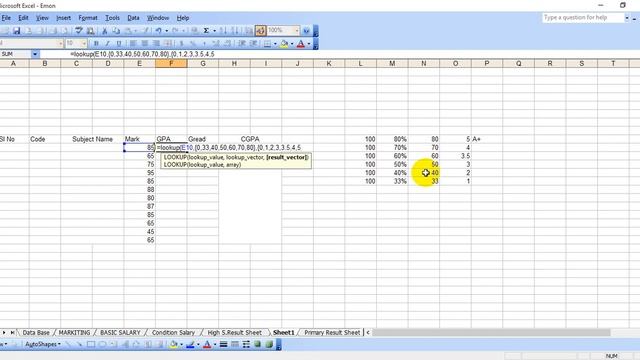Open the Font Size dropdown
The height and width of the screenshot is (360, 640).
pos(84,44)
